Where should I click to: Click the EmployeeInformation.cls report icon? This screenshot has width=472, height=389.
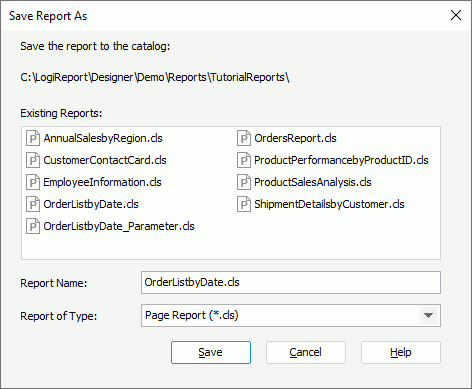[x=33, y=182]
